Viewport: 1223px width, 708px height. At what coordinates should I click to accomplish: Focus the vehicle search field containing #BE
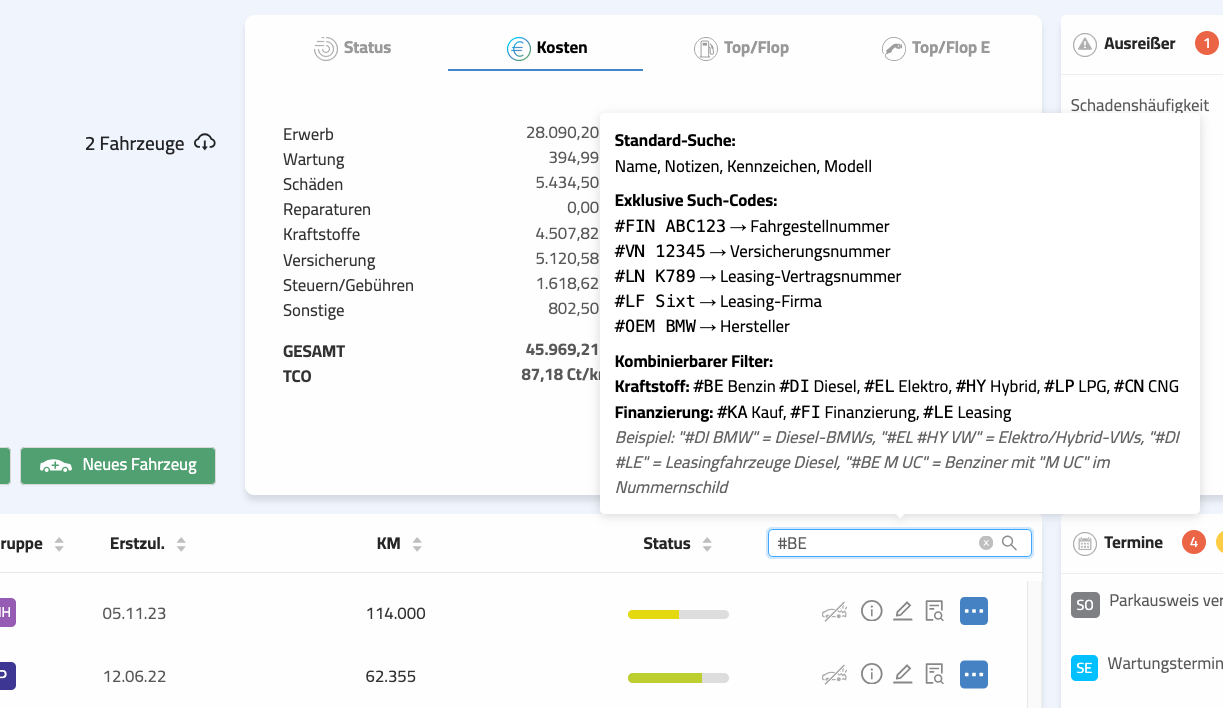coord(870,543)
